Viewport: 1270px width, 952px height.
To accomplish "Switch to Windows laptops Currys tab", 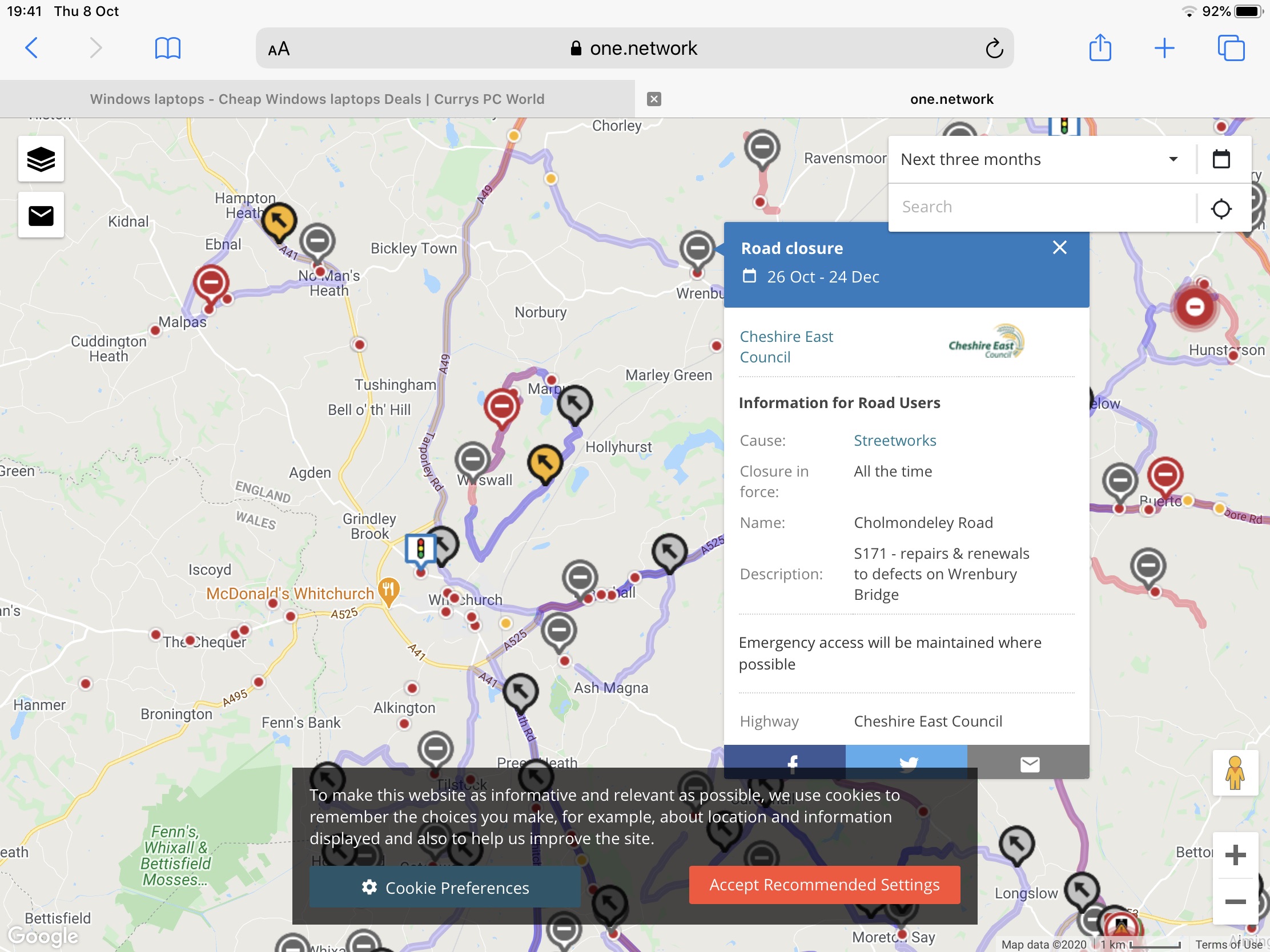I will (317, 99).
